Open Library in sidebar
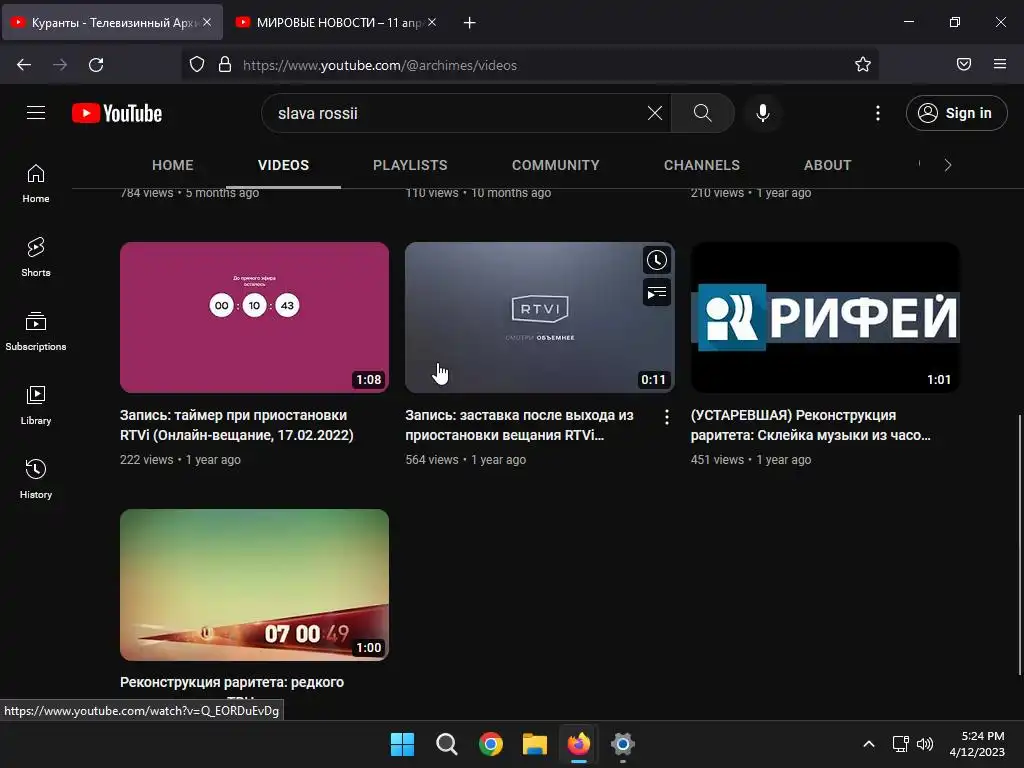 pyautogui.click(x=36, y=406)
